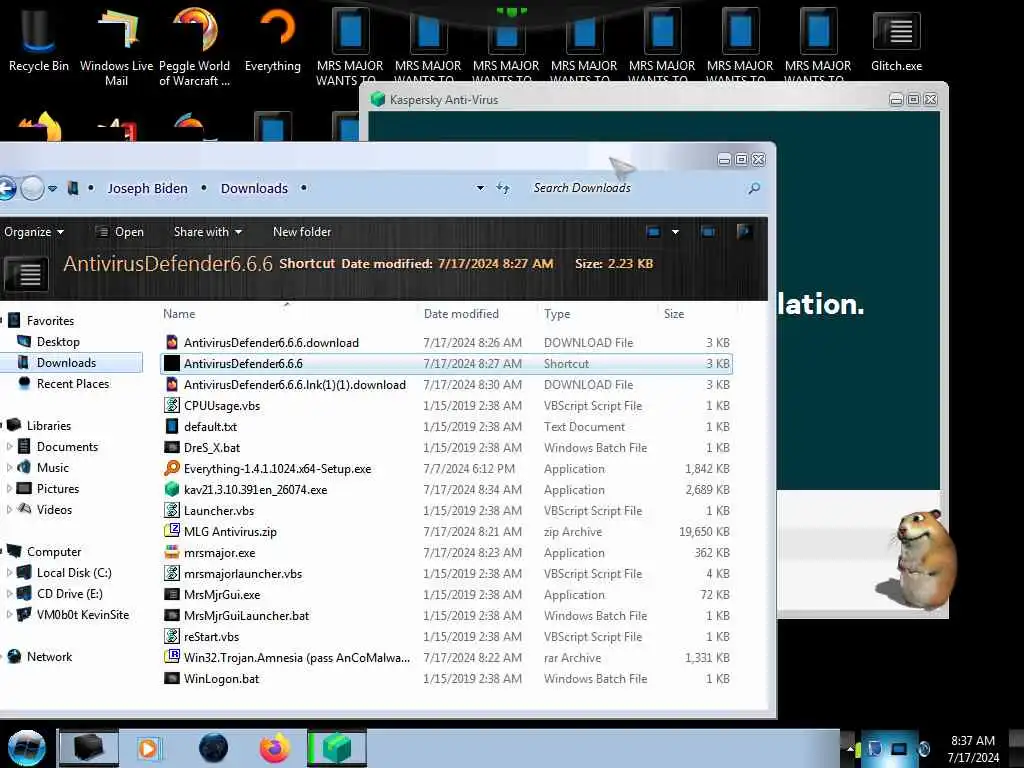Select VM0b0t KevinSite in navigation pane
The image size is (1024, 768).
pyautogui.click(x=82, y=615)
